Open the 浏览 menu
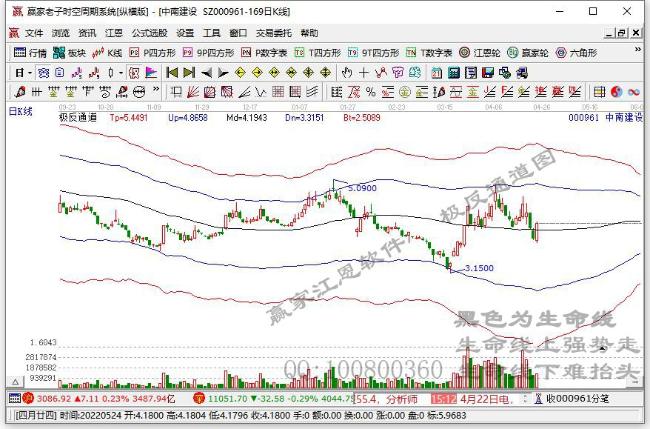650x429 pixels. coord(61,33)
